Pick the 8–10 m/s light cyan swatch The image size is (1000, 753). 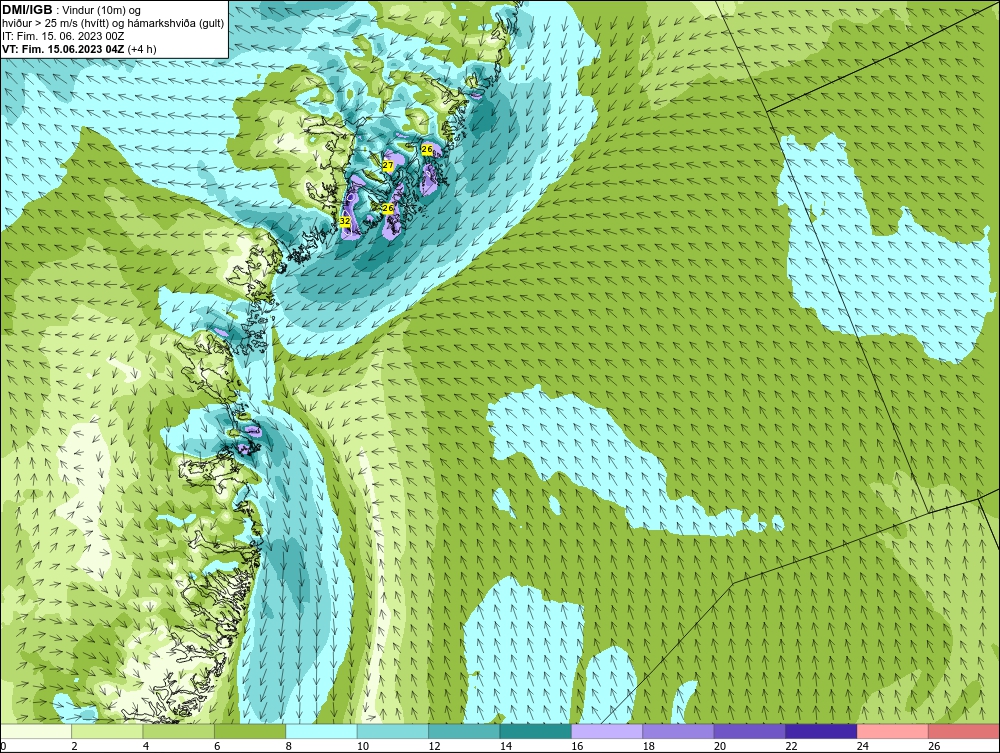[321, 731]
